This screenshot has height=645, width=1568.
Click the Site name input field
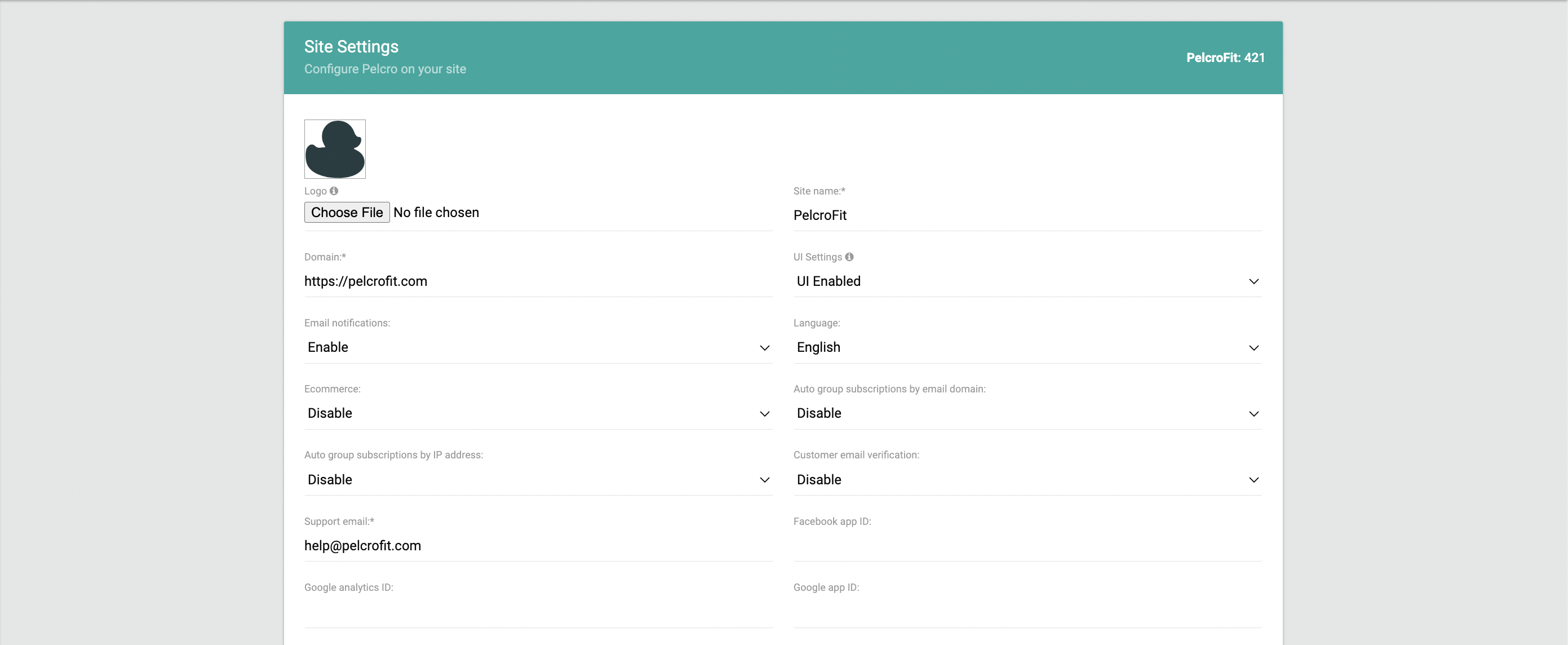pos(1027,215)
